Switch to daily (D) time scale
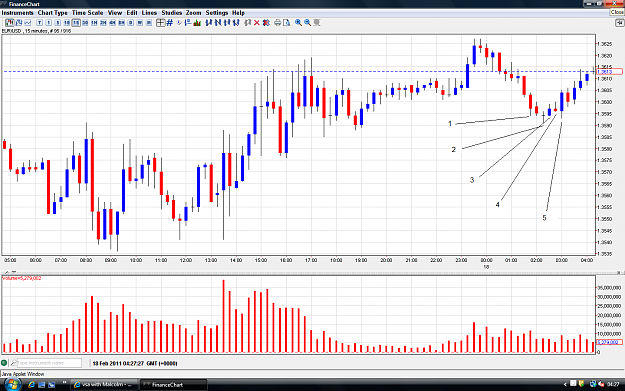Screen dimensions: 625x391 coord(130,23)
